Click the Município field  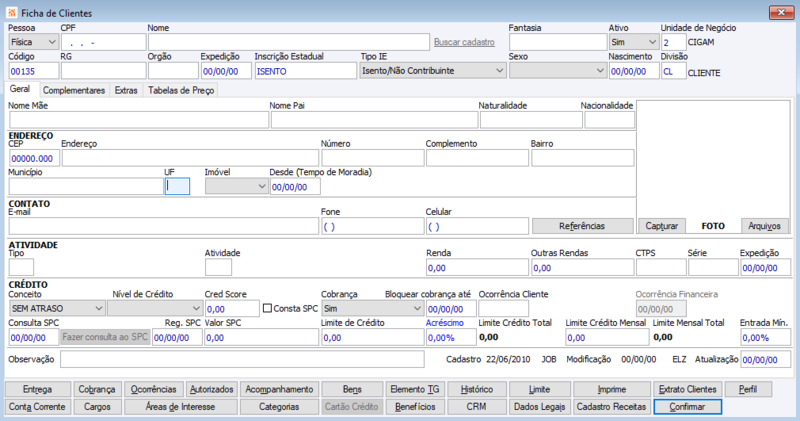point(86,186)
